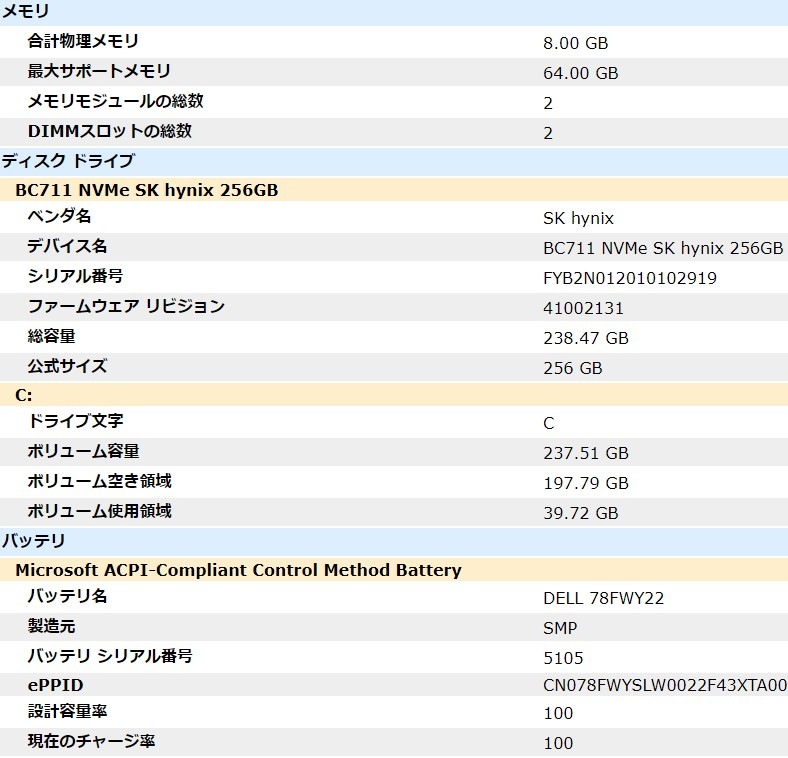Click the ボリューム容量 label
788x758 pixels.
(83, 451)
